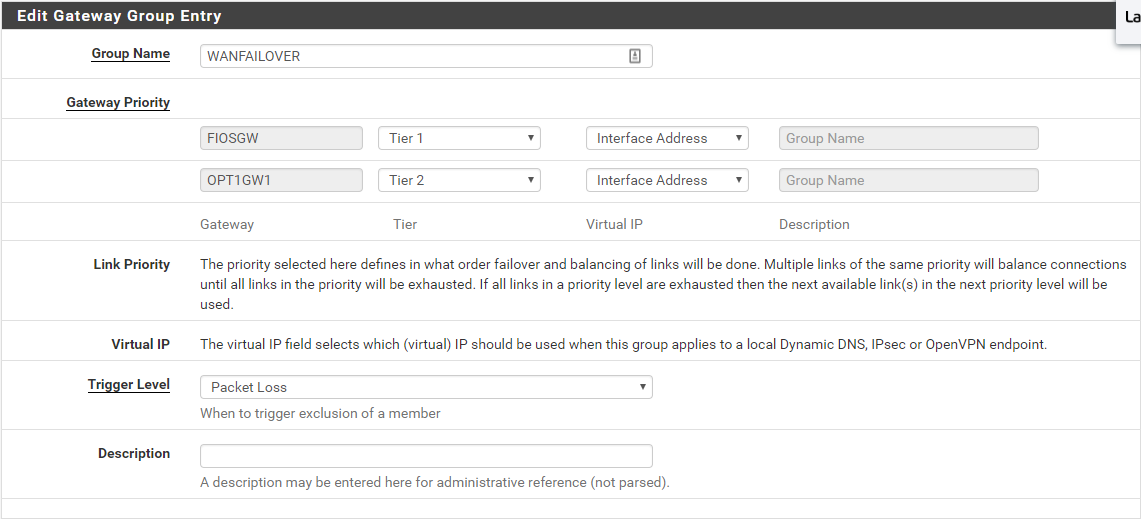
Task: Click the Edit Gateway Group Entry header
Action: pyautogui.click(x=120, y=16)
